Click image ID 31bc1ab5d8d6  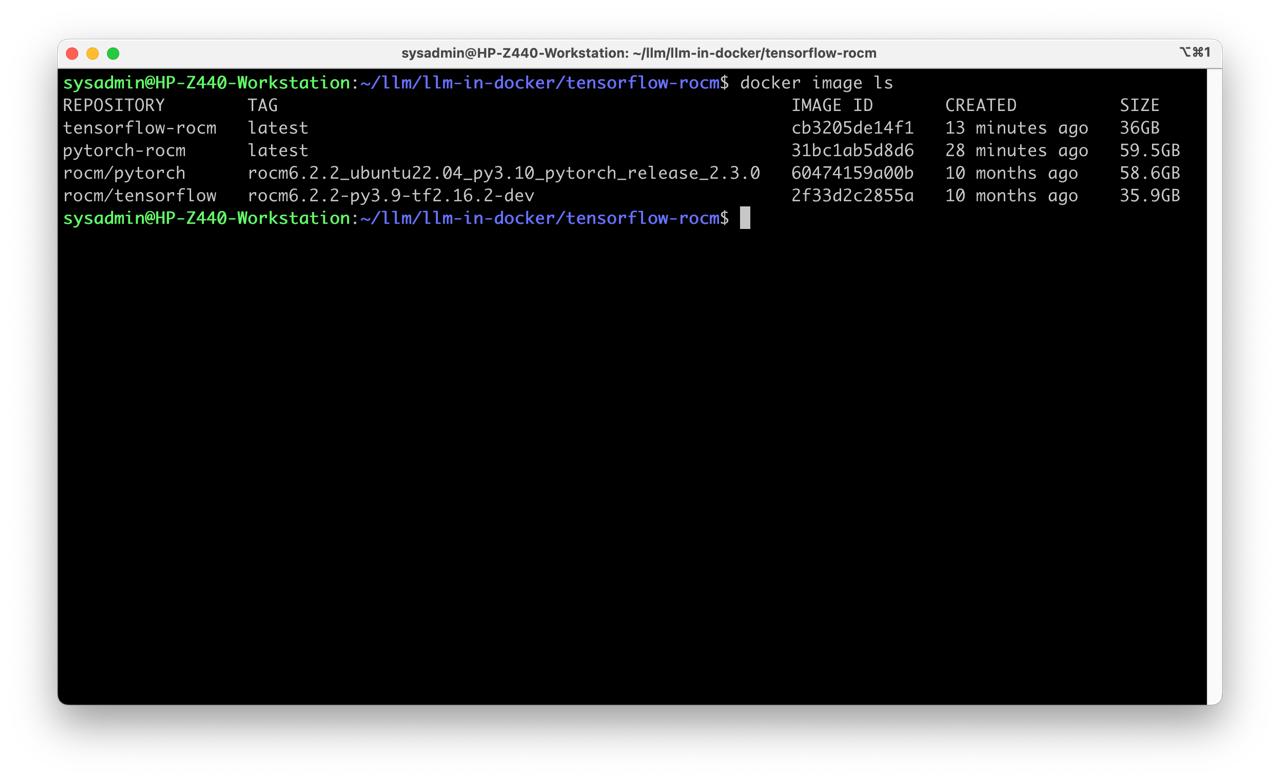point(853,150)
